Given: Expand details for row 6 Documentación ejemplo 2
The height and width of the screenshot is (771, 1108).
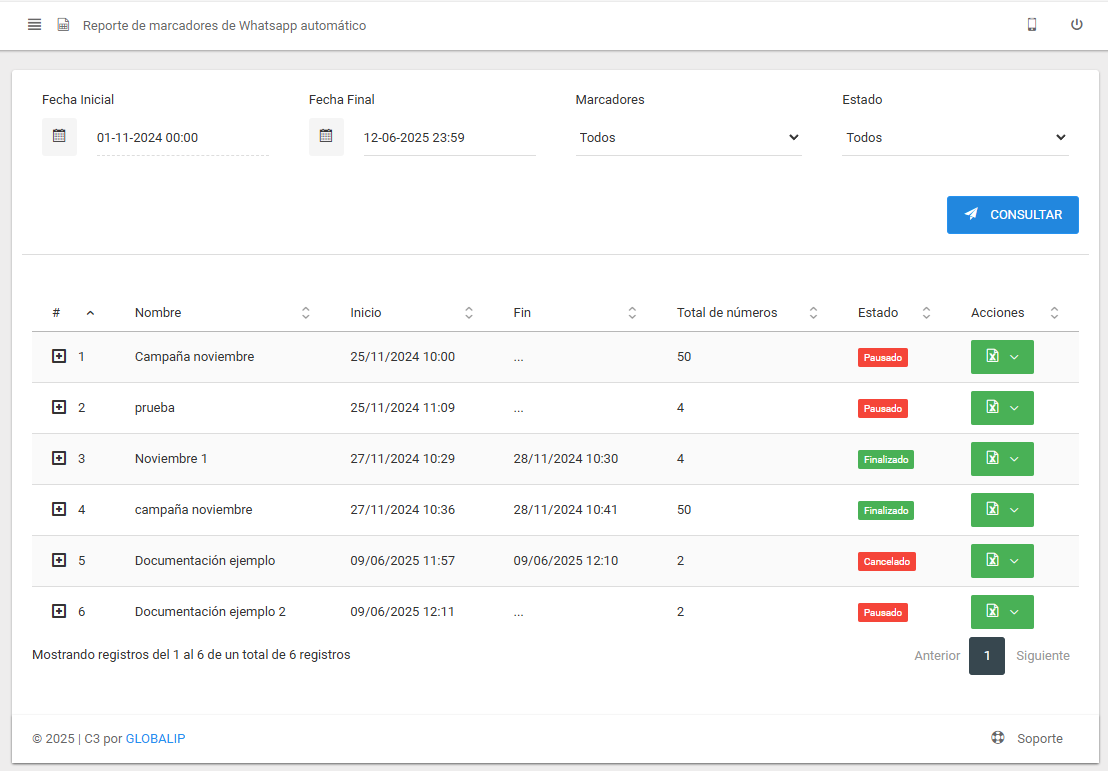Looking at the screenshot, I should pos(59,611).
